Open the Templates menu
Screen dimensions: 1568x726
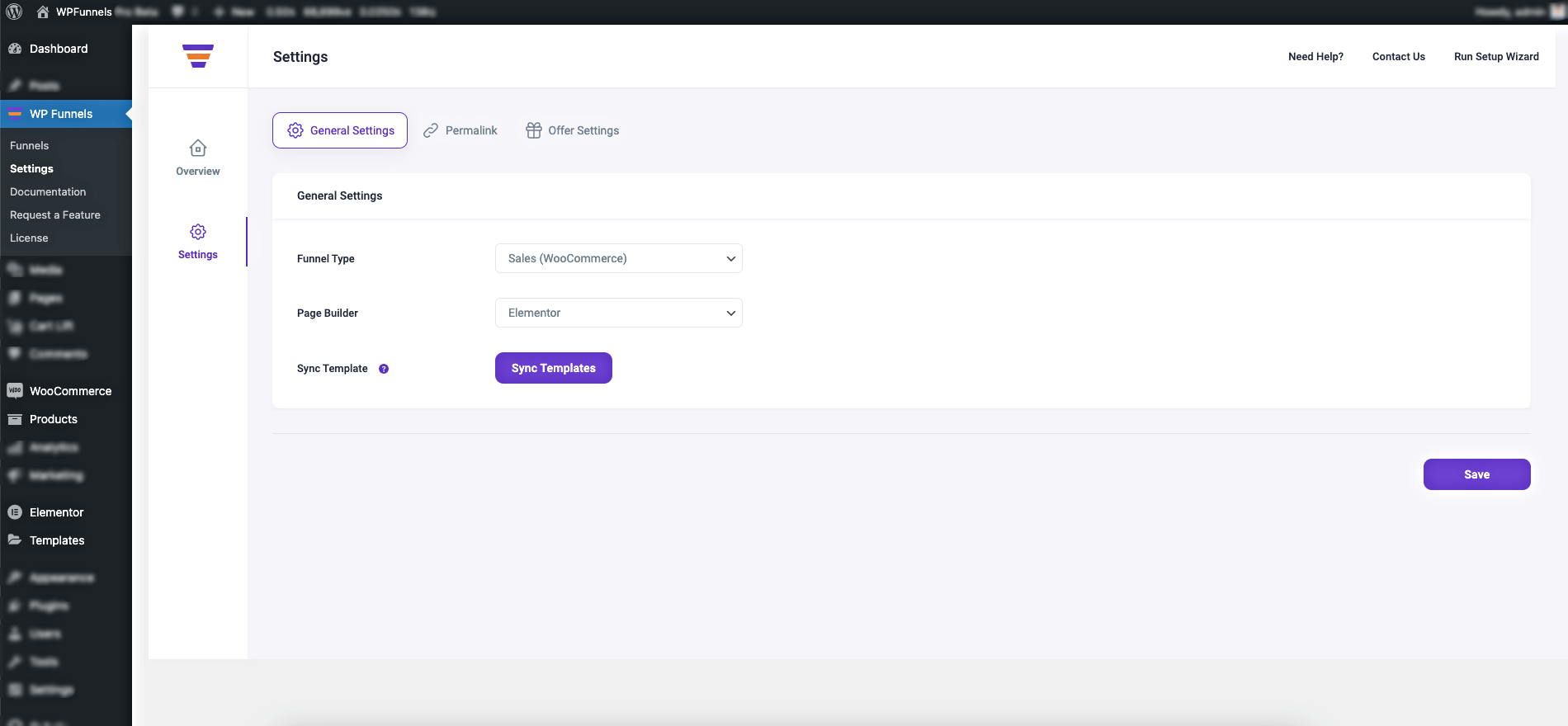(x=66, y=540)
